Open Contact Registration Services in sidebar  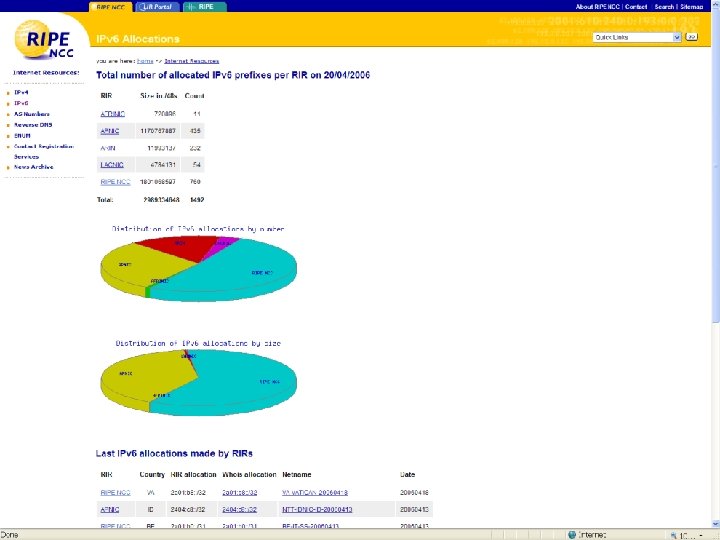tap(44, 152)
